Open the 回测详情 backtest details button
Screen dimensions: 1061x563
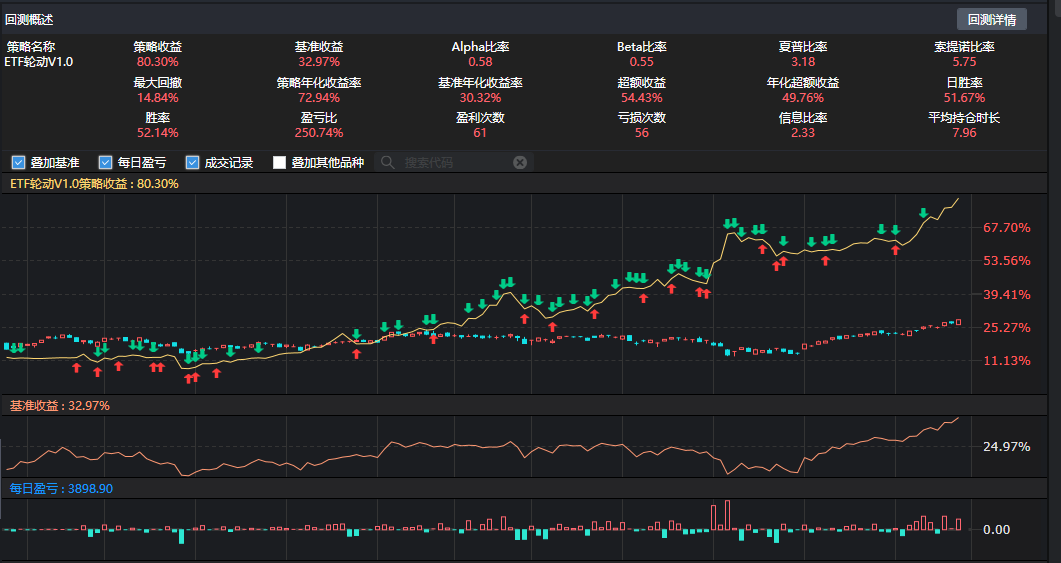pyautogui.click(x=991, y=20)
